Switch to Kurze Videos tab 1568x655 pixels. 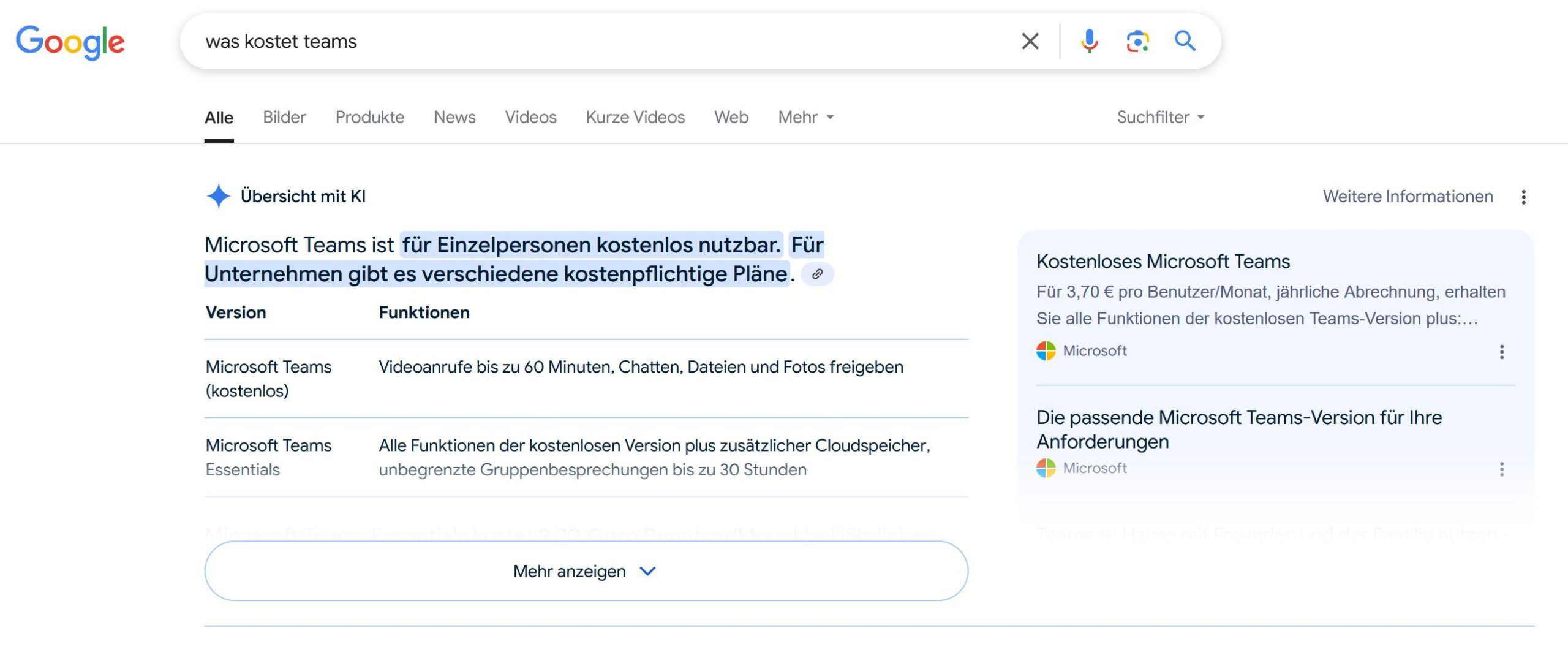(x=635, y=117)
